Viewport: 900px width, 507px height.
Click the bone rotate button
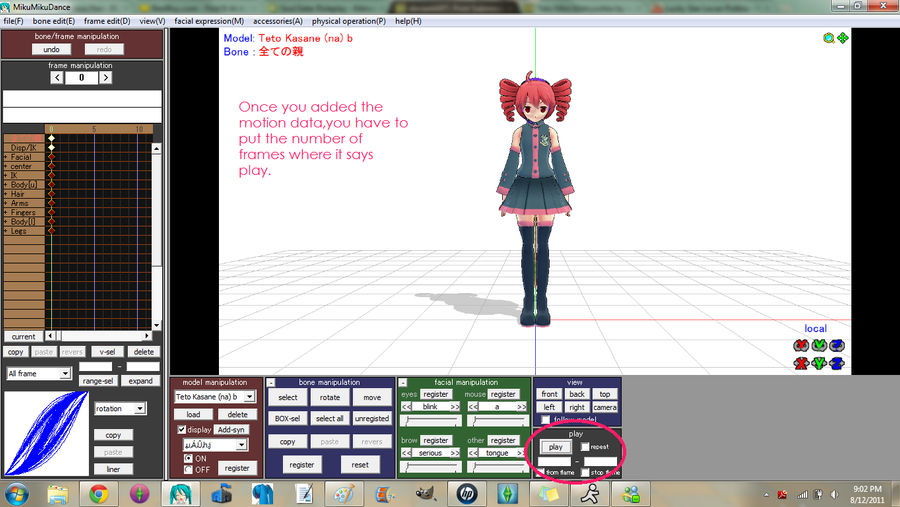point(329,397)
